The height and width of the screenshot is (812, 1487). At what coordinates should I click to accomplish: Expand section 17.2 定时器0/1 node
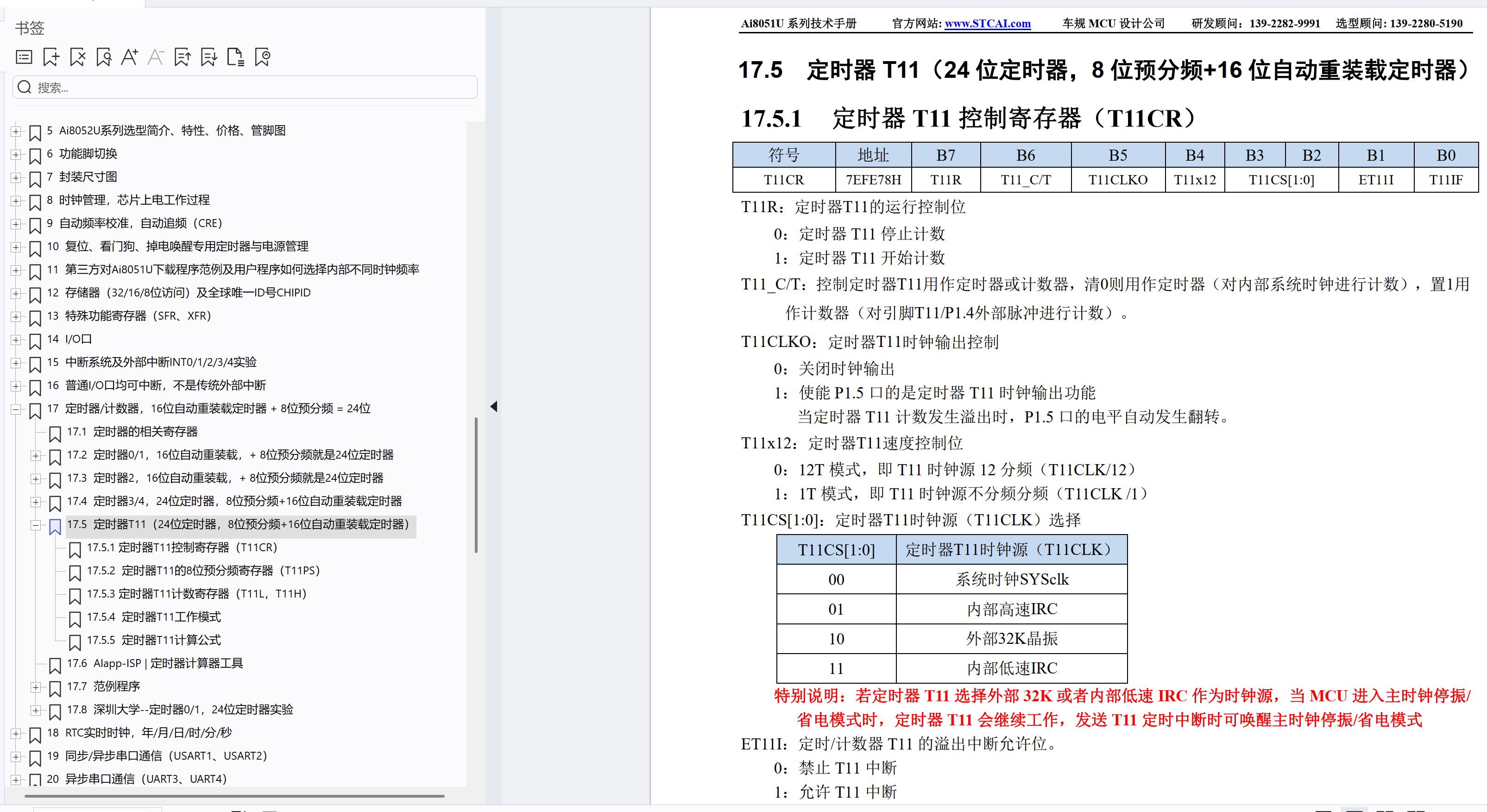point(36,456)
